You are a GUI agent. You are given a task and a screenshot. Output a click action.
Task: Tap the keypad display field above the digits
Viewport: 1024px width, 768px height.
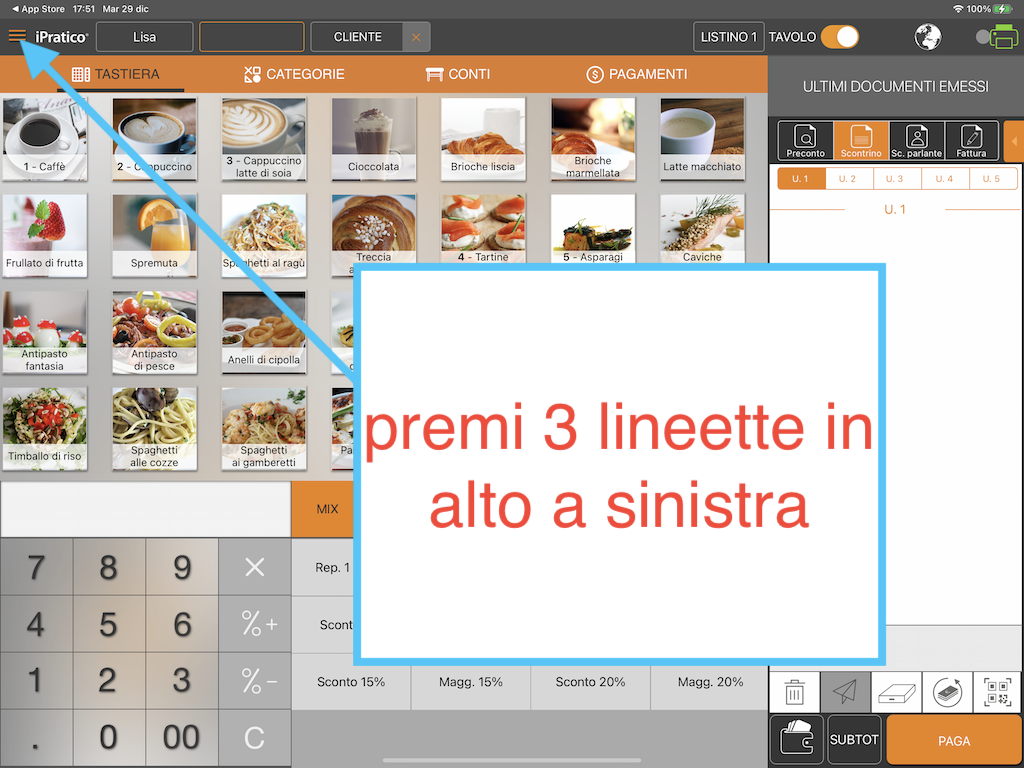point(146,509)
